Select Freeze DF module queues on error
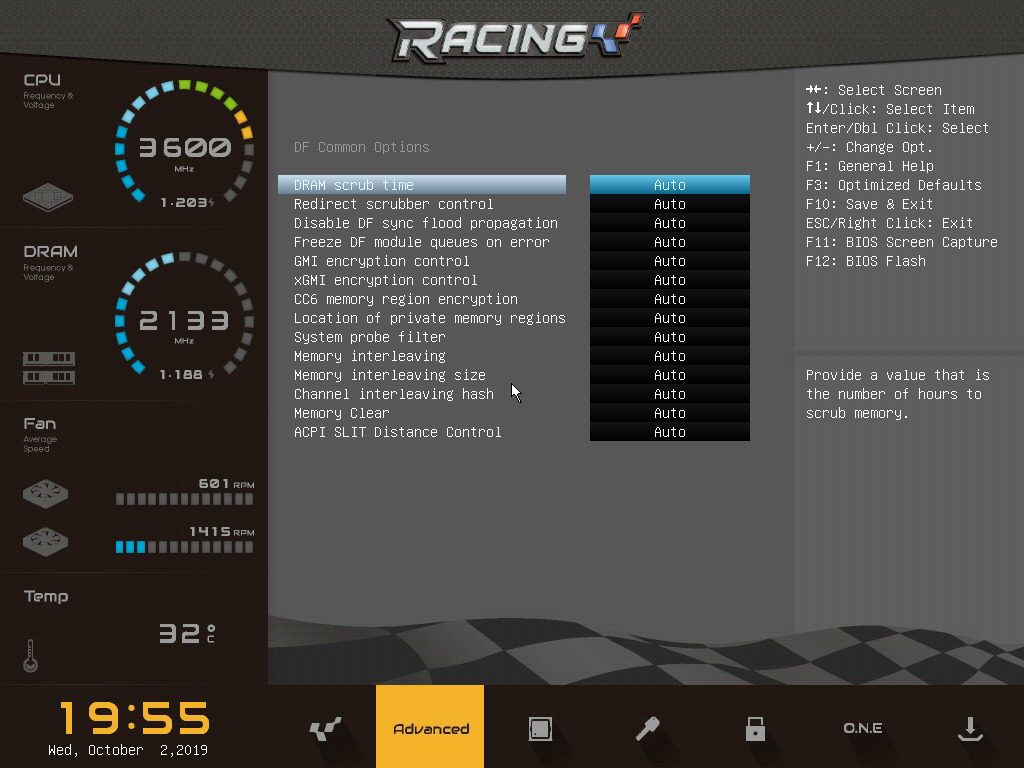This screenshot has height=768, width=1024. 421,242
